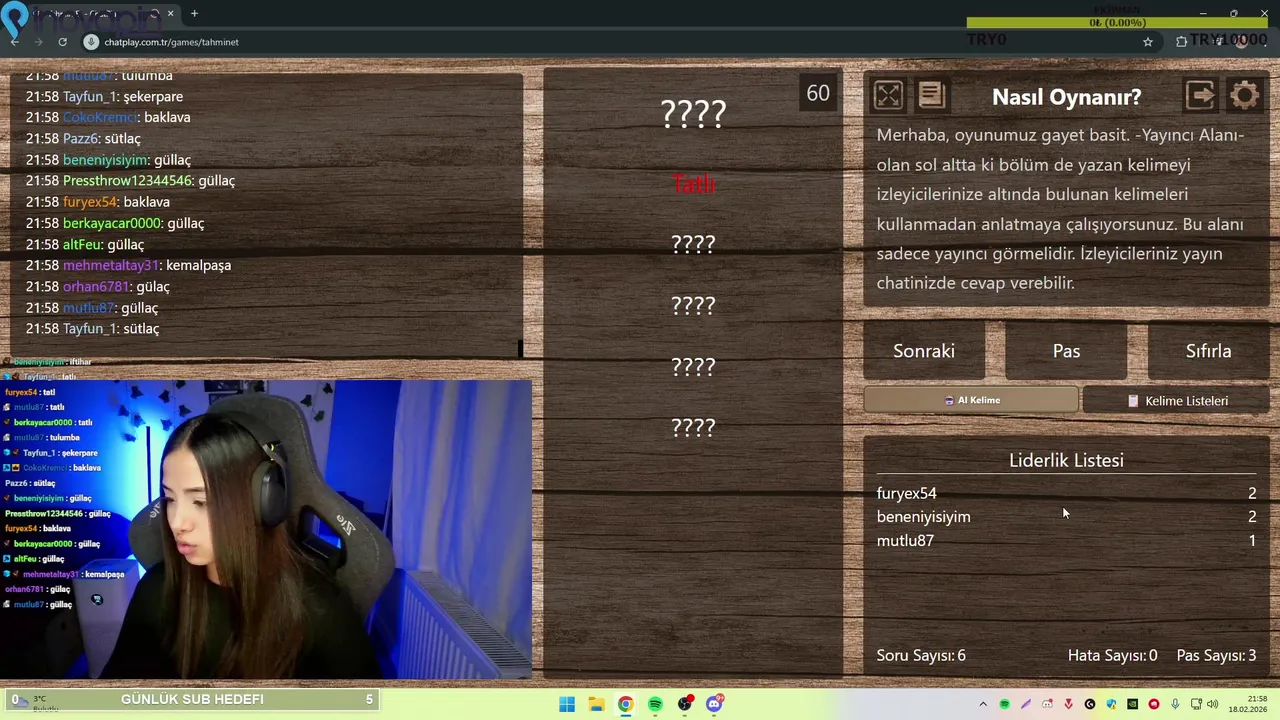Click chat message by mehmetaltay31: kemalpaşa
The height and width of the screenshot is (720, 1280).
point(128,265)
